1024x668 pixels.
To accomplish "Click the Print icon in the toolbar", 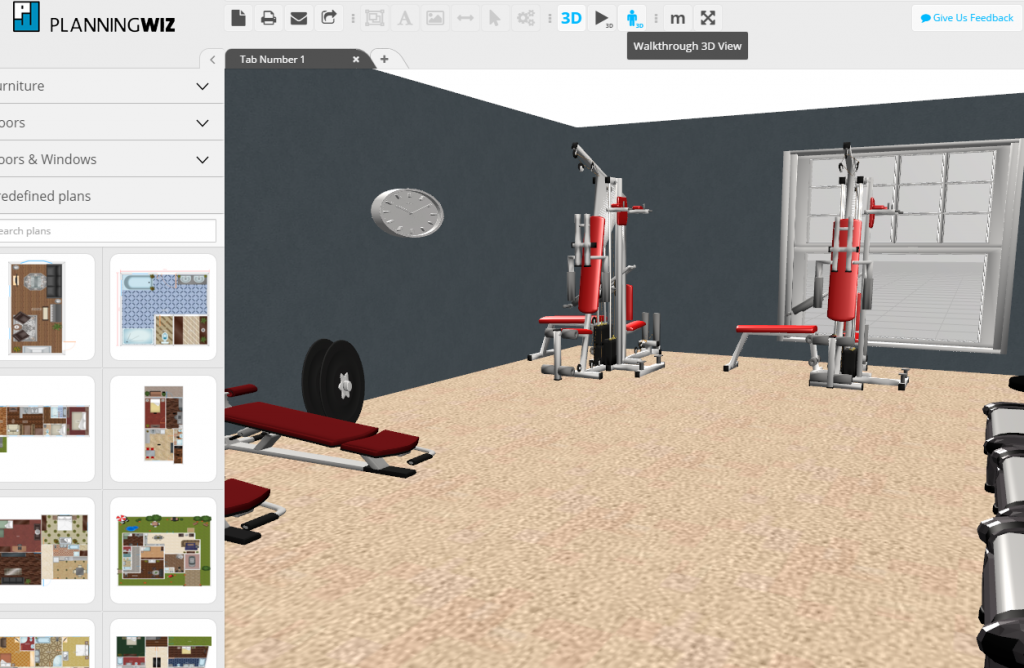I will point(268,18).
